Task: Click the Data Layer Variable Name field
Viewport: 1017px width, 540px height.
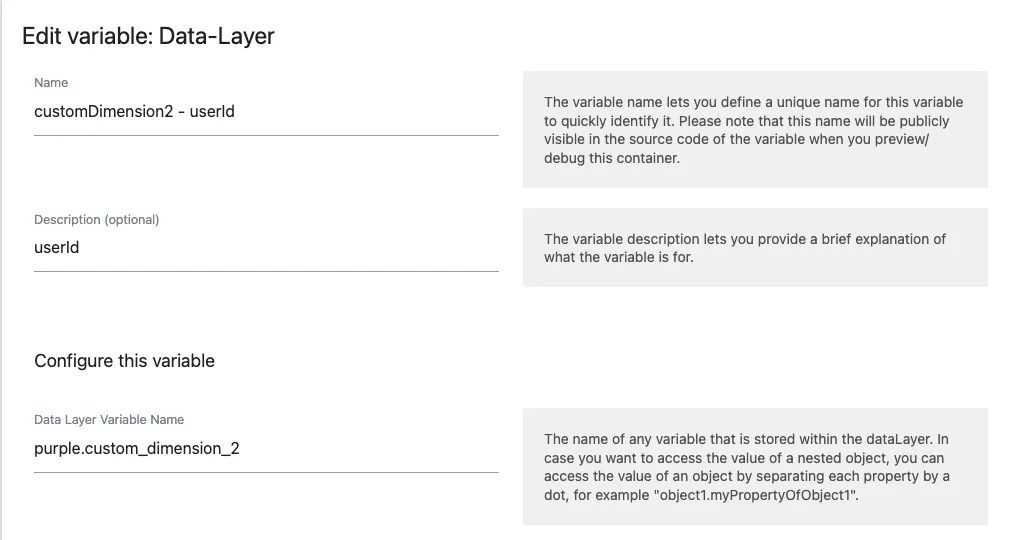Action: (x=266, y=449)
